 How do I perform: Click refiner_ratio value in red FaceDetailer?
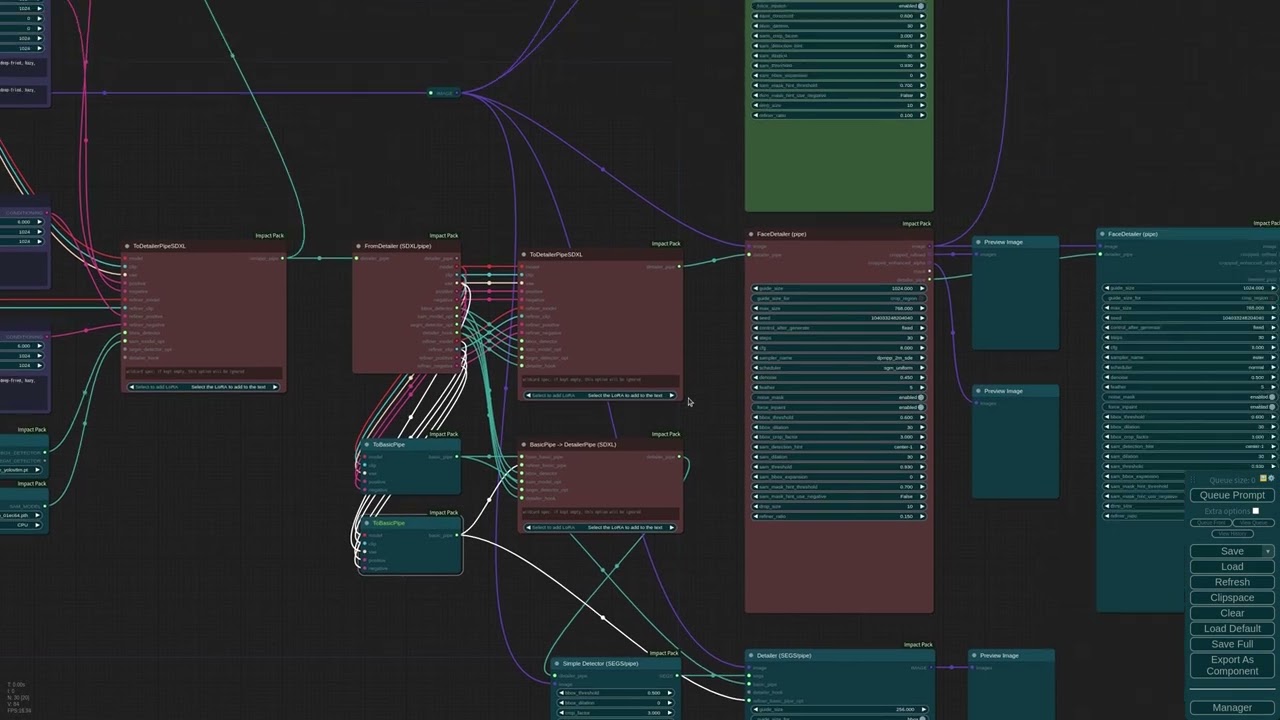point(906,516)
